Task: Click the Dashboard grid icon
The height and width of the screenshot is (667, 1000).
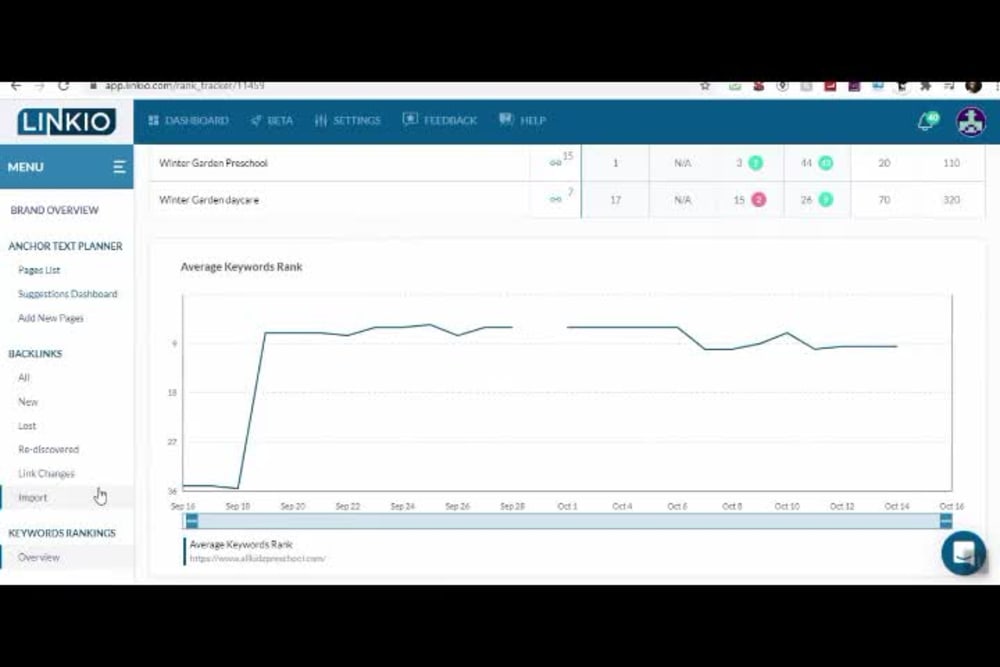Action: 153,120
